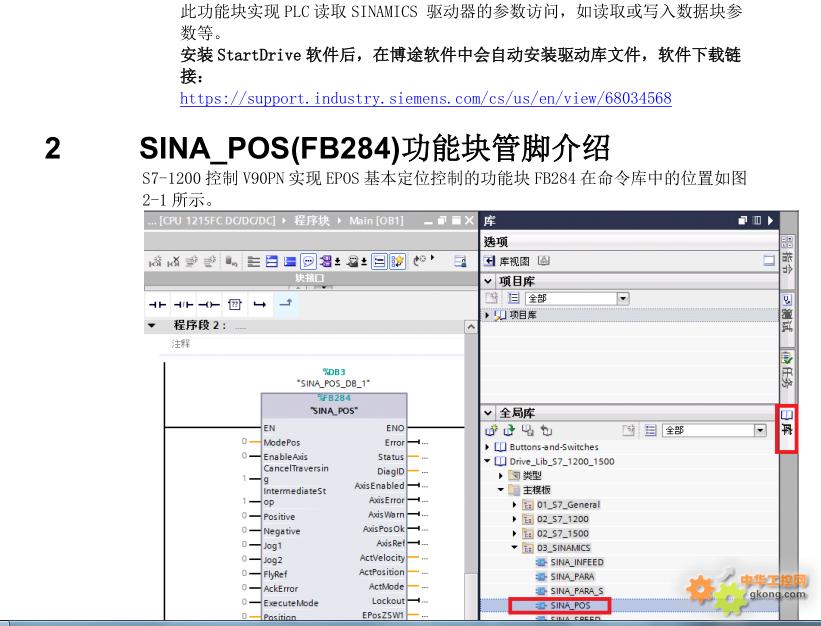Screen dimensions: 821x626
Task: Select SINA_PARA_S block
Action: pyautogui.click(x=576, y=591)
